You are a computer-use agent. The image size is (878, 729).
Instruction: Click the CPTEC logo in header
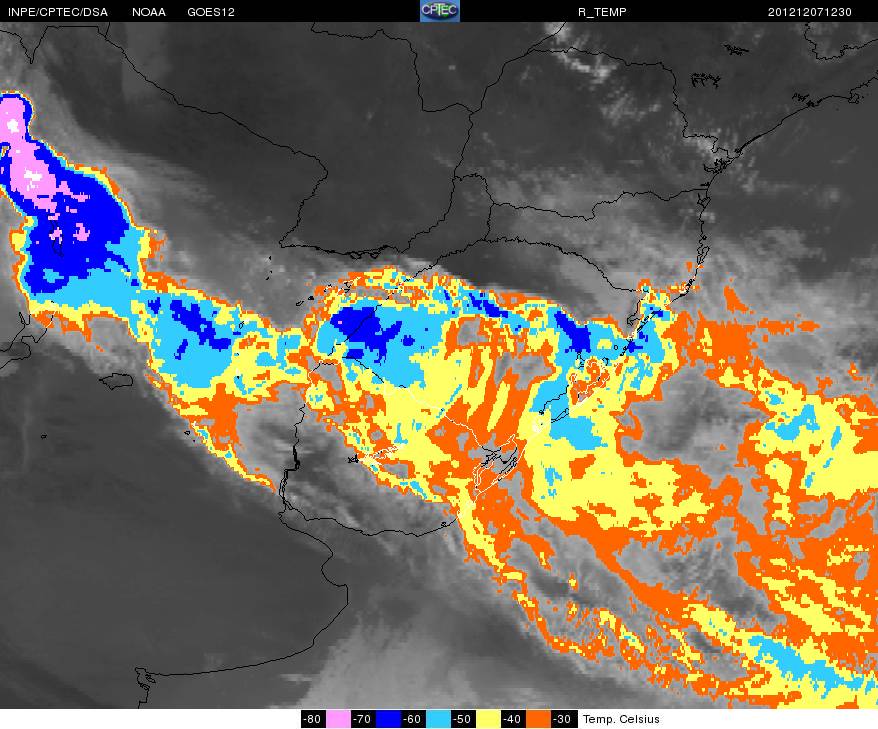click(440, 11)
